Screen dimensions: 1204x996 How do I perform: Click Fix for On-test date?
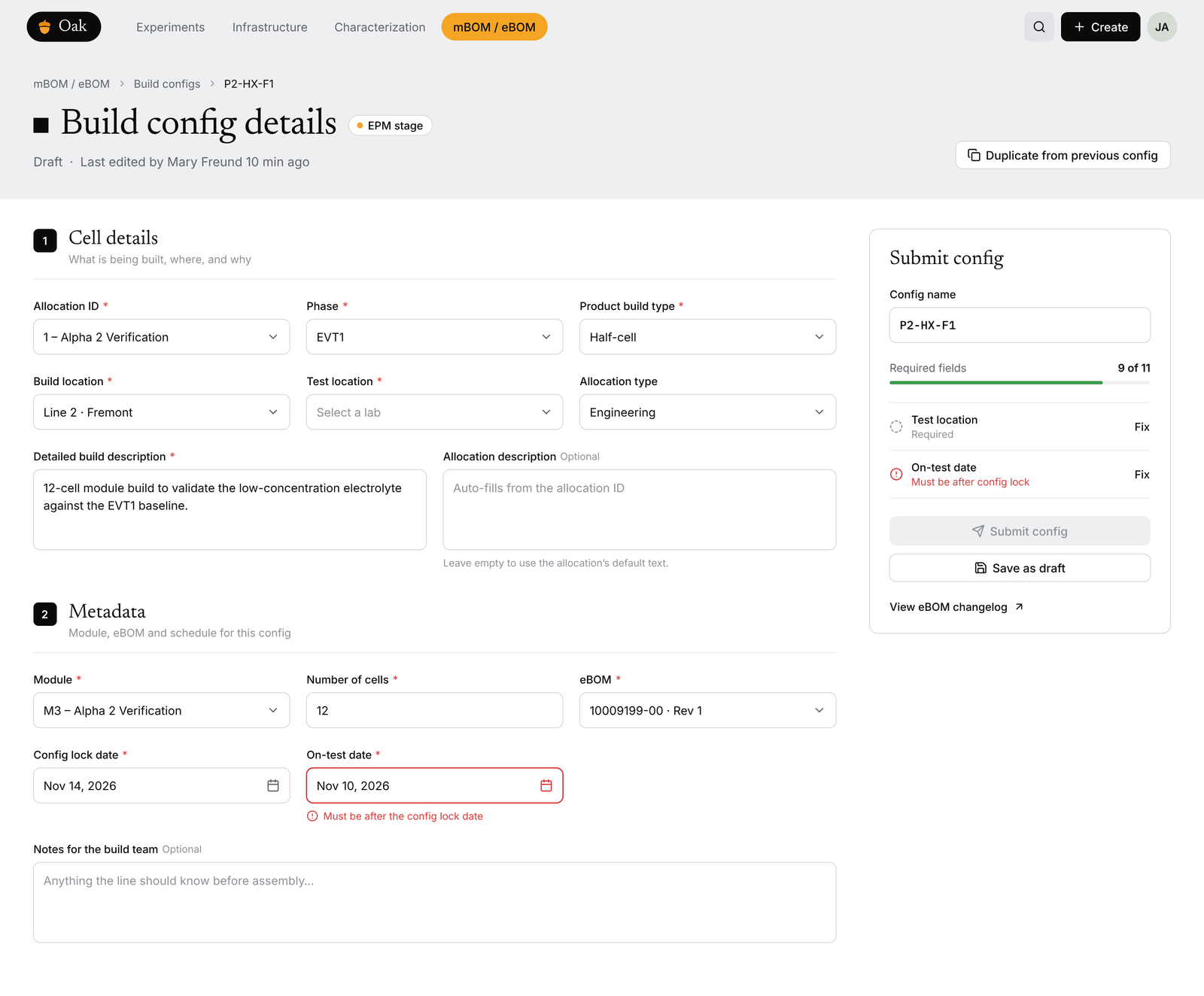[x=1142, y=474]
